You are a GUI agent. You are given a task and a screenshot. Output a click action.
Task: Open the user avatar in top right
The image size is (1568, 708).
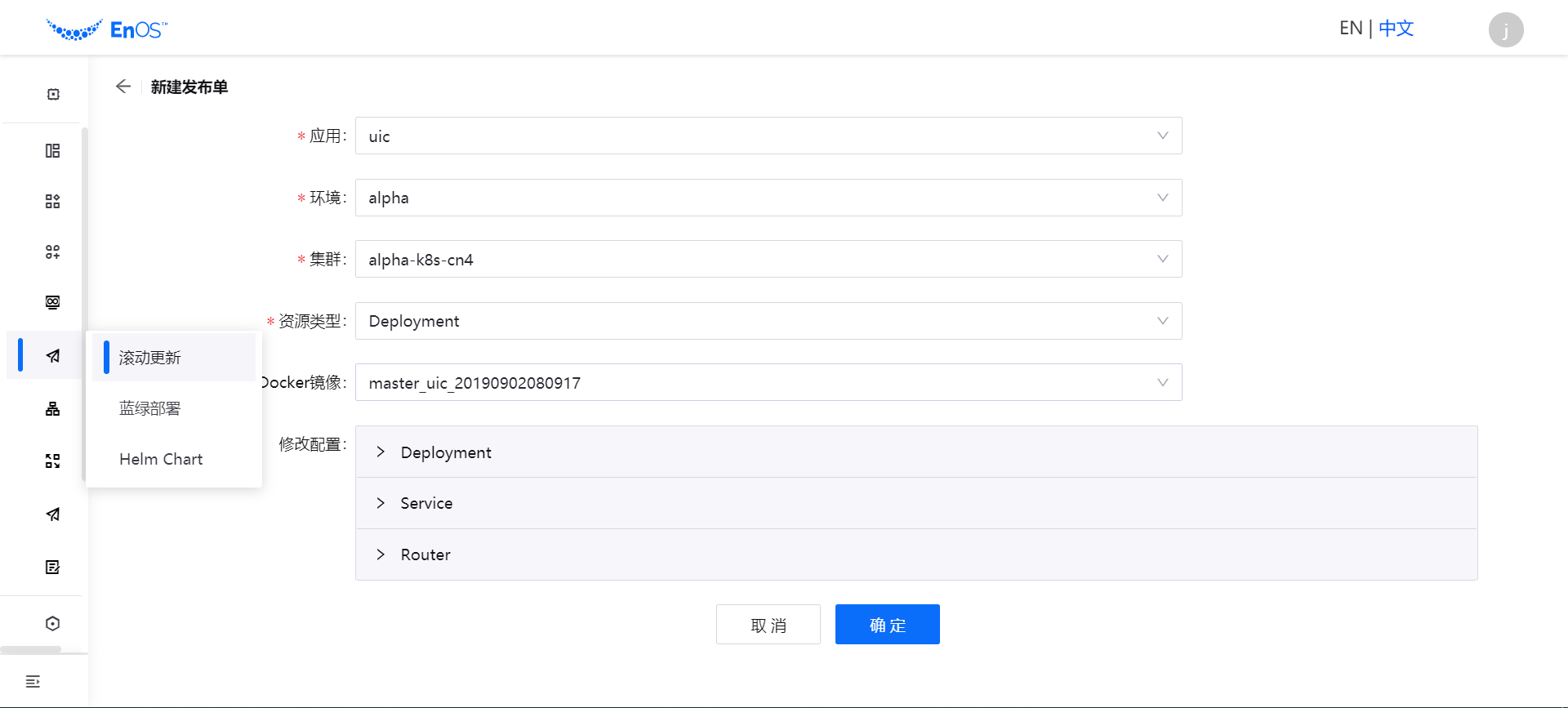click(1505, 30)
